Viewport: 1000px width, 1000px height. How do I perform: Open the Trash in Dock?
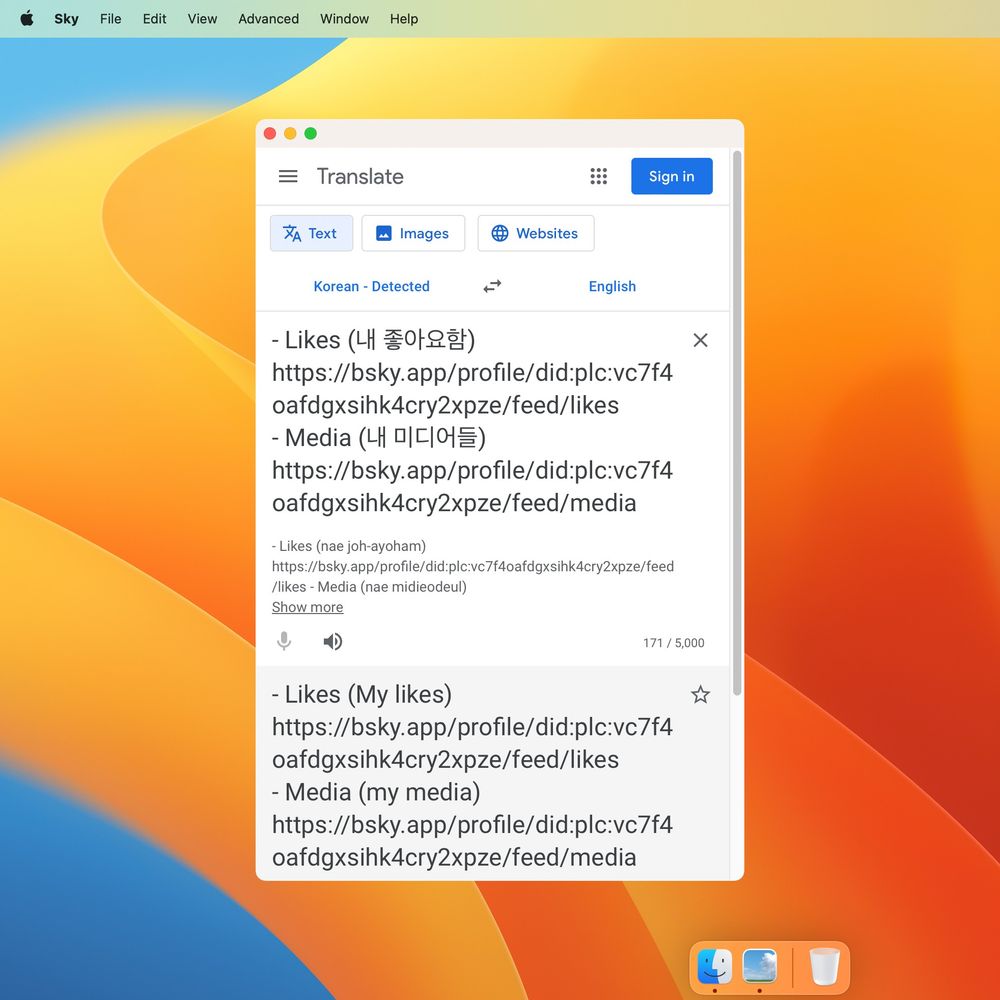point(824,966)
